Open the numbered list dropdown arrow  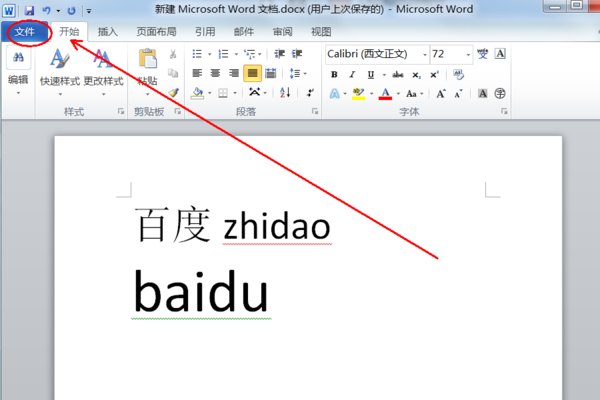pyautogui.click(x=236, y=54)
